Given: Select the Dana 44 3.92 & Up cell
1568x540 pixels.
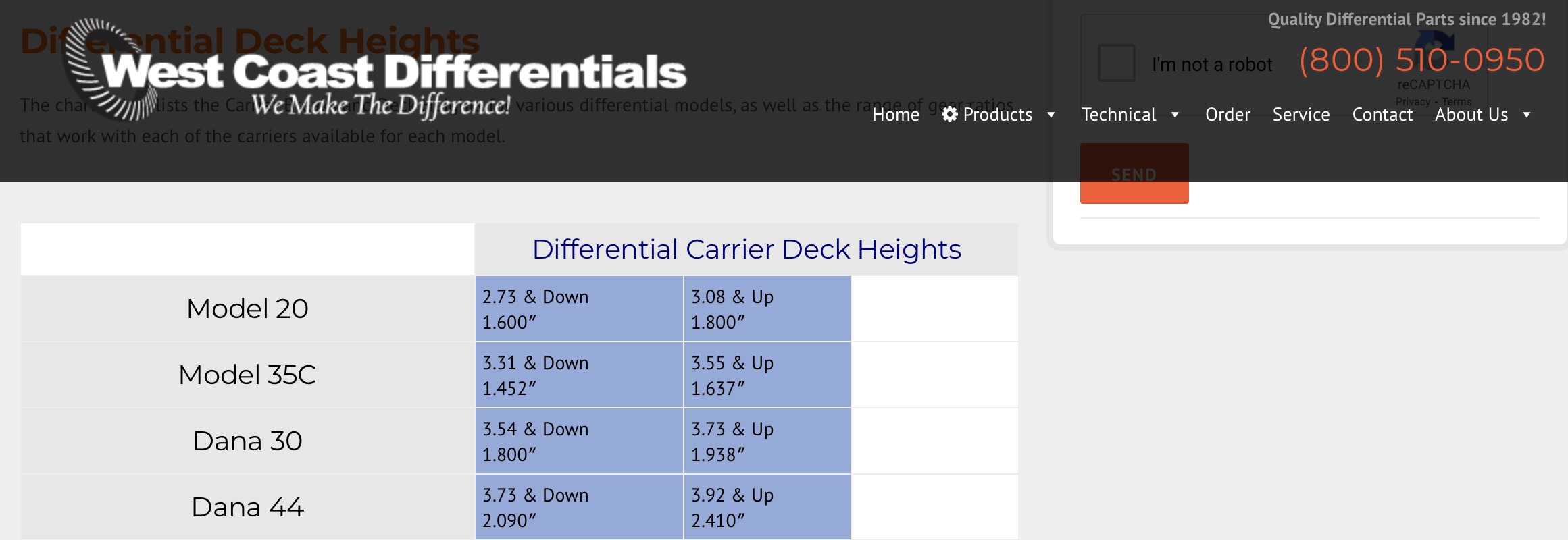Looking at the screenshot, I should coord(766,507).
